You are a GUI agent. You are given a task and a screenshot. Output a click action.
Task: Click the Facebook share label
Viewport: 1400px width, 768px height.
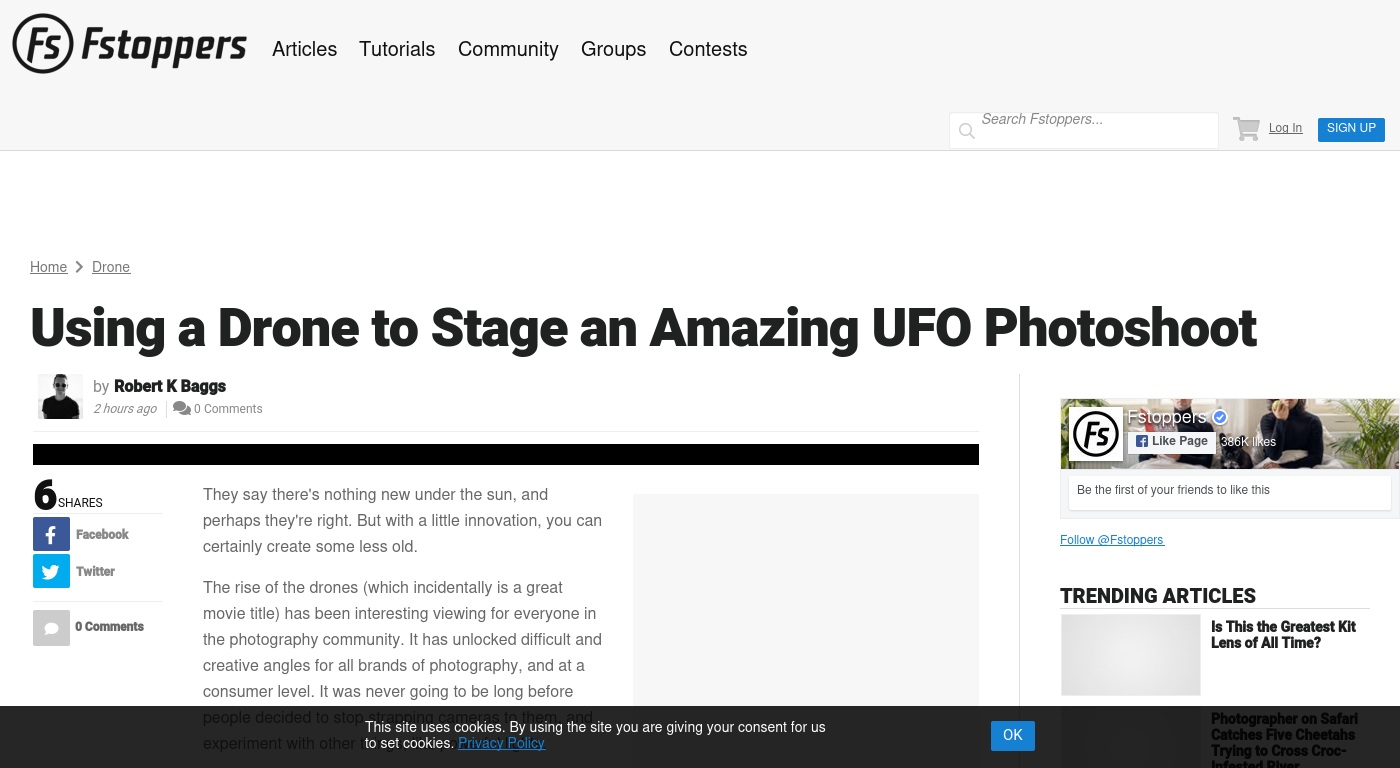(x=102, y=534)
